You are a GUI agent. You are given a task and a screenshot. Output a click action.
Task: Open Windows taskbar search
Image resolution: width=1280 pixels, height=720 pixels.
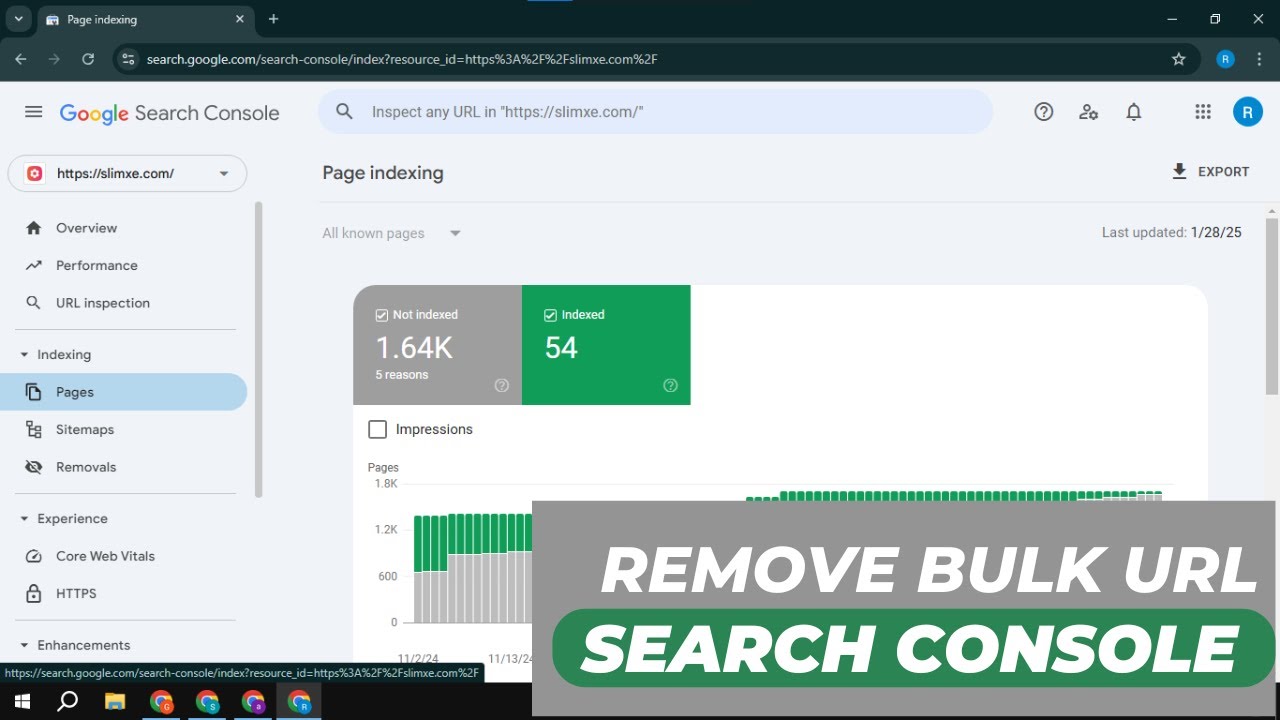(x=68, y=701)
